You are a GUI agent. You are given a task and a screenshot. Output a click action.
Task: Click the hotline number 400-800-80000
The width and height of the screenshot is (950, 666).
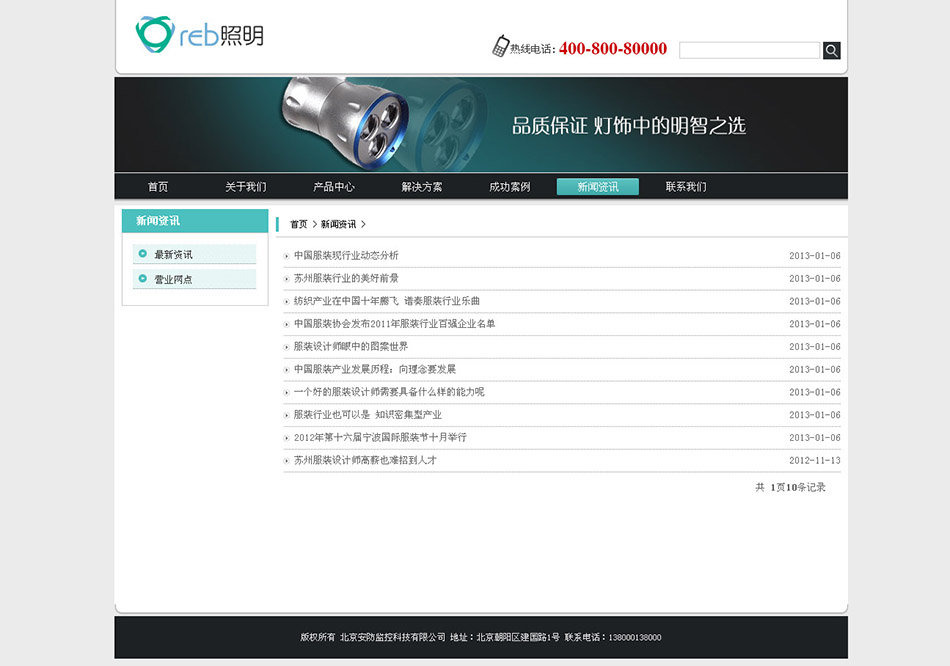pyautogui.click(x=613, y=48)
